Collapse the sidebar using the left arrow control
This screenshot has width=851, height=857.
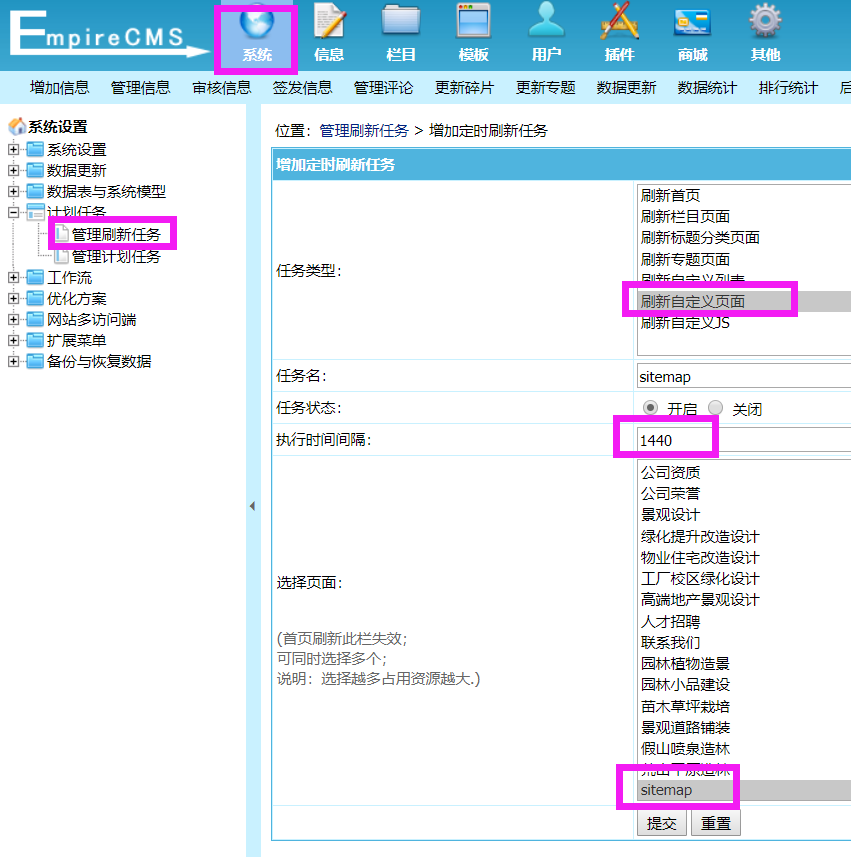(x=252, y=506)
